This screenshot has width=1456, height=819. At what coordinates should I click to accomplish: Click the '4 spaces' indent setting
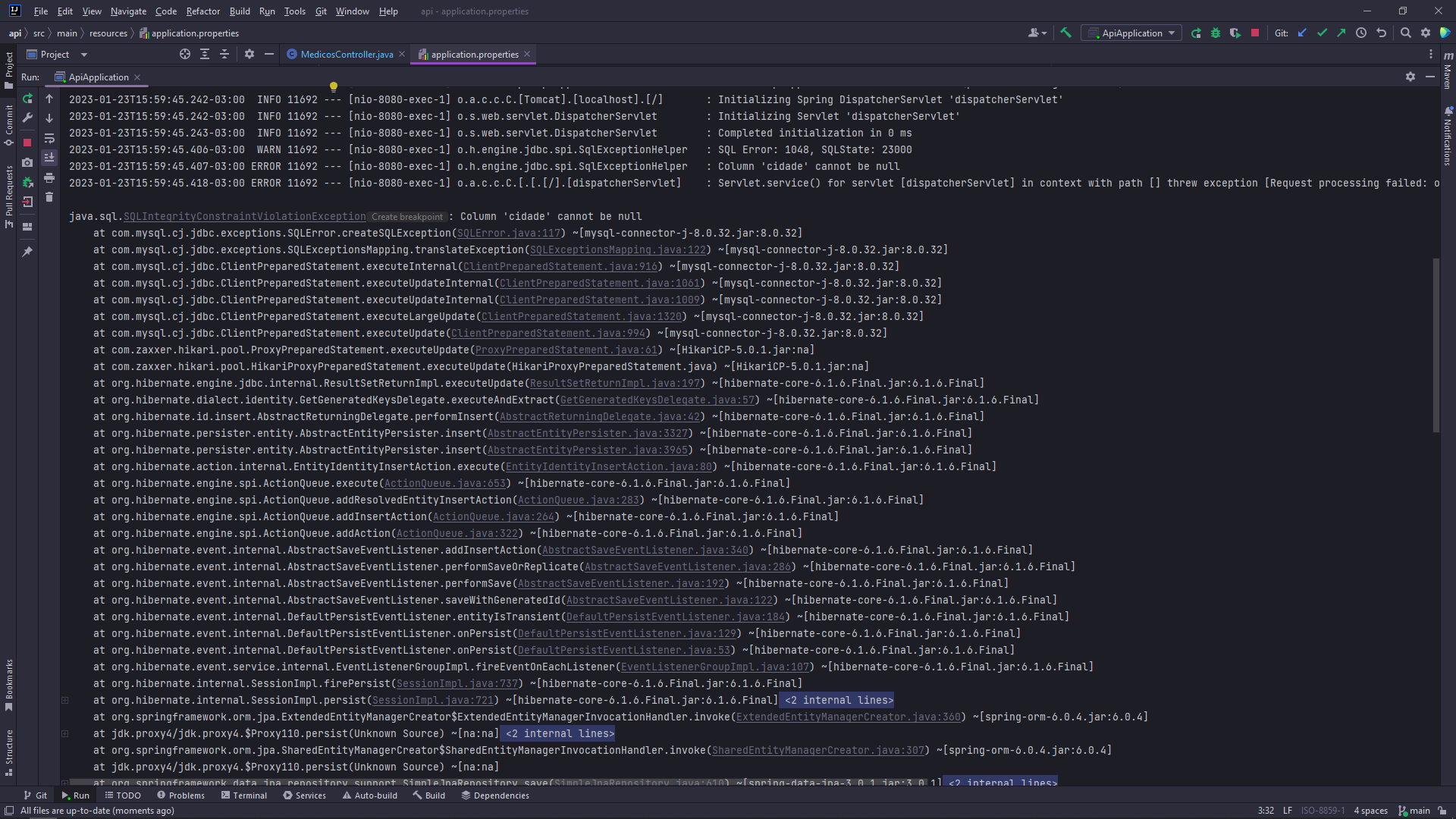(1371, 811)
